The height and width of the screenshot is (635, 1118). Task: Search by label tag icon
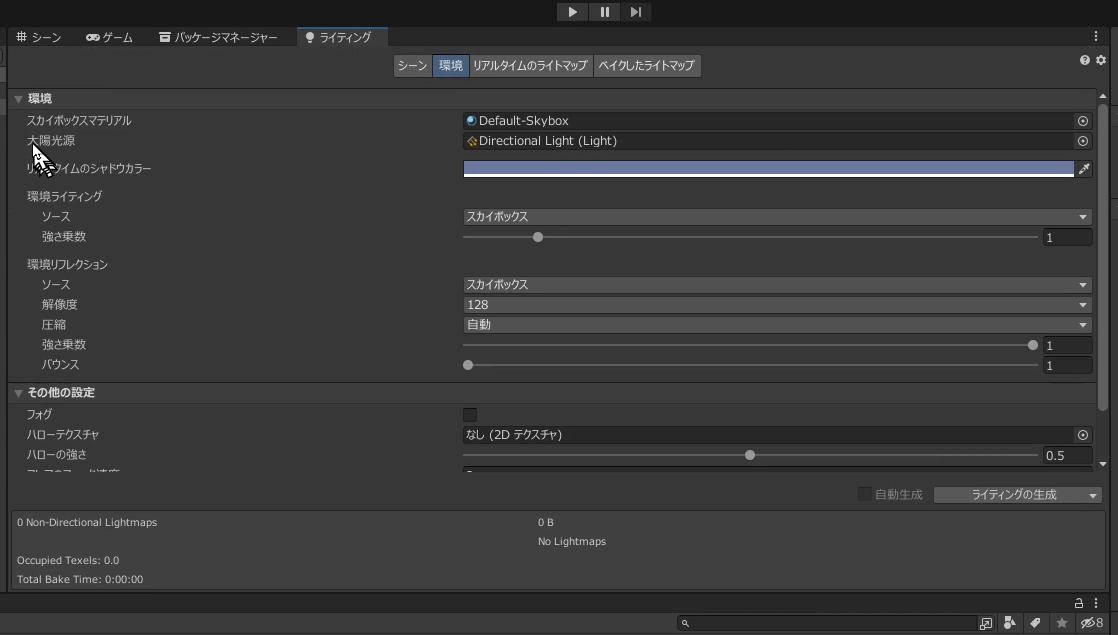pos(1035,624)
